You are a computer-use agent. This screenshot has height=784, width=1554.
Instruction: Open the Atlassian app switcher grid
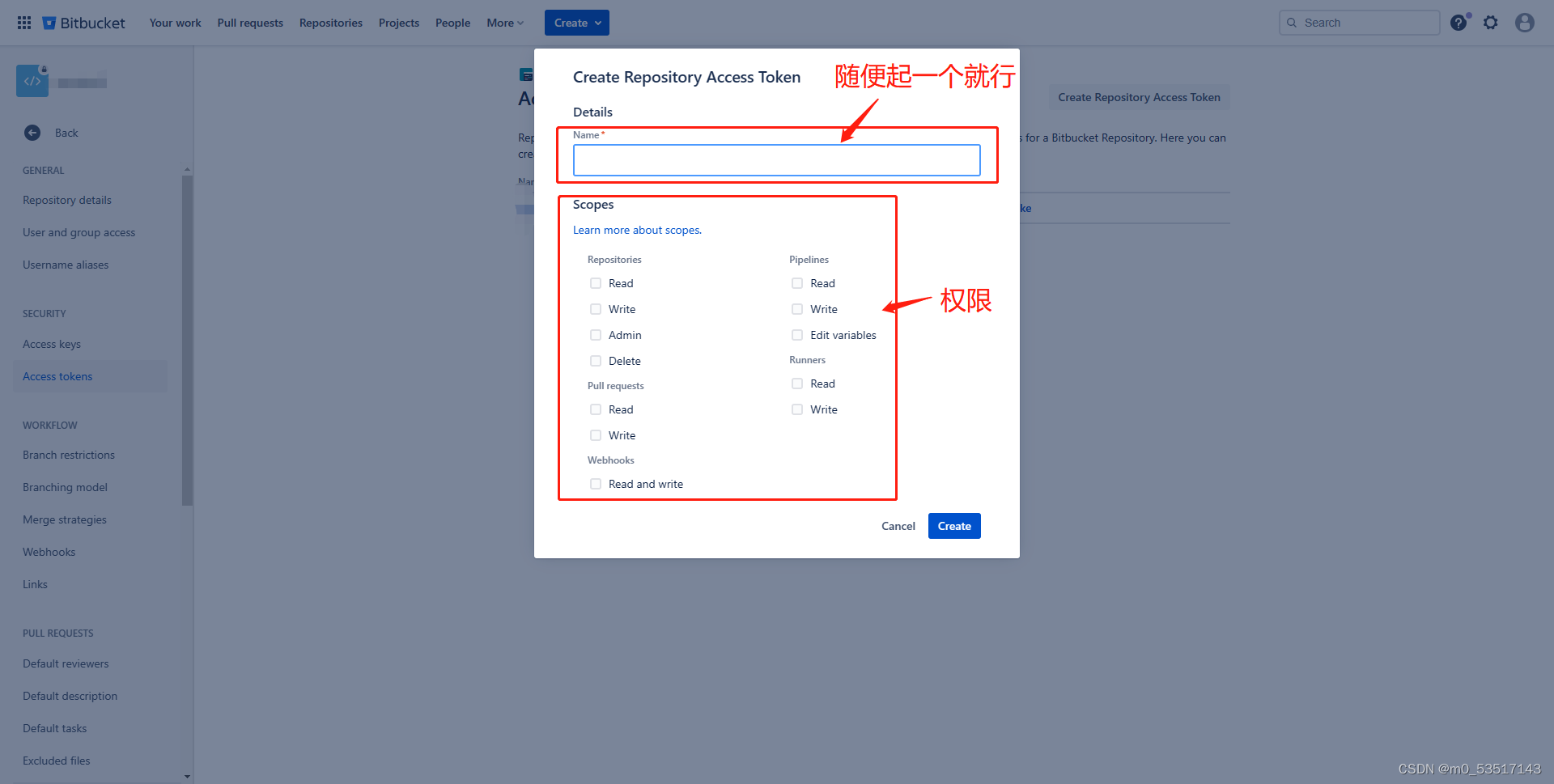click(x=23, y=22)
